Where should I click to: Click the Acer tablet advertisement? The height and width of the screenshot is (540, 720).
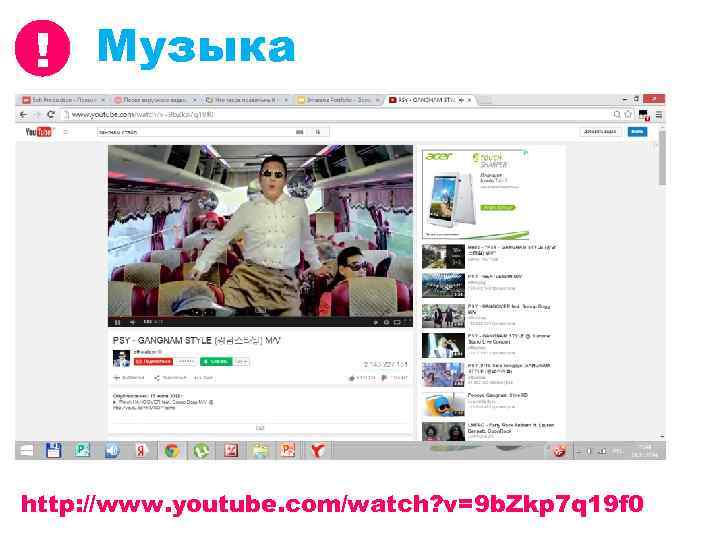click(x=475, y=194)
